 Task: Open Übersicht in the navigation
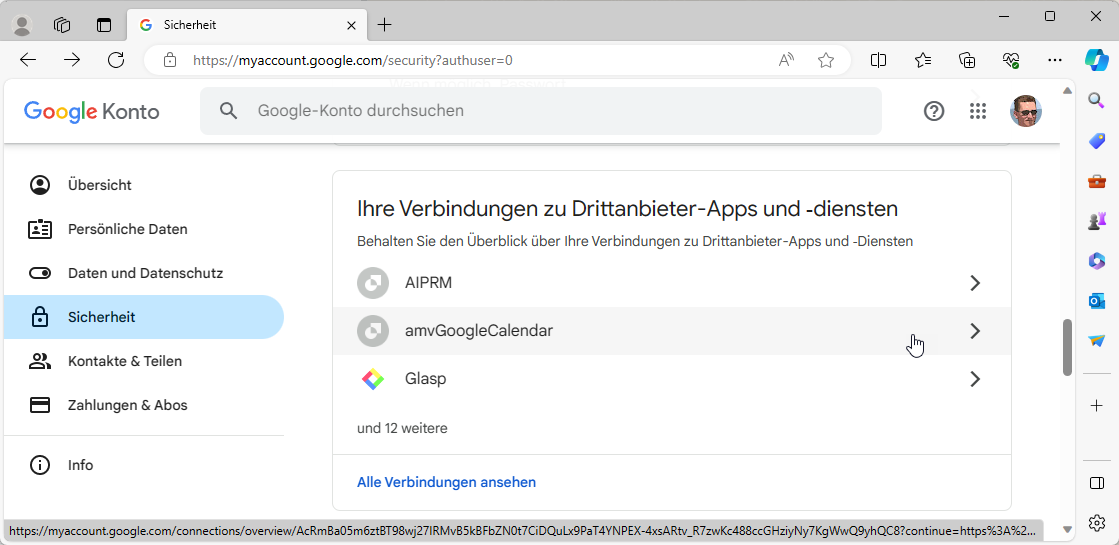pyautogui.click(x=143, y=185)
